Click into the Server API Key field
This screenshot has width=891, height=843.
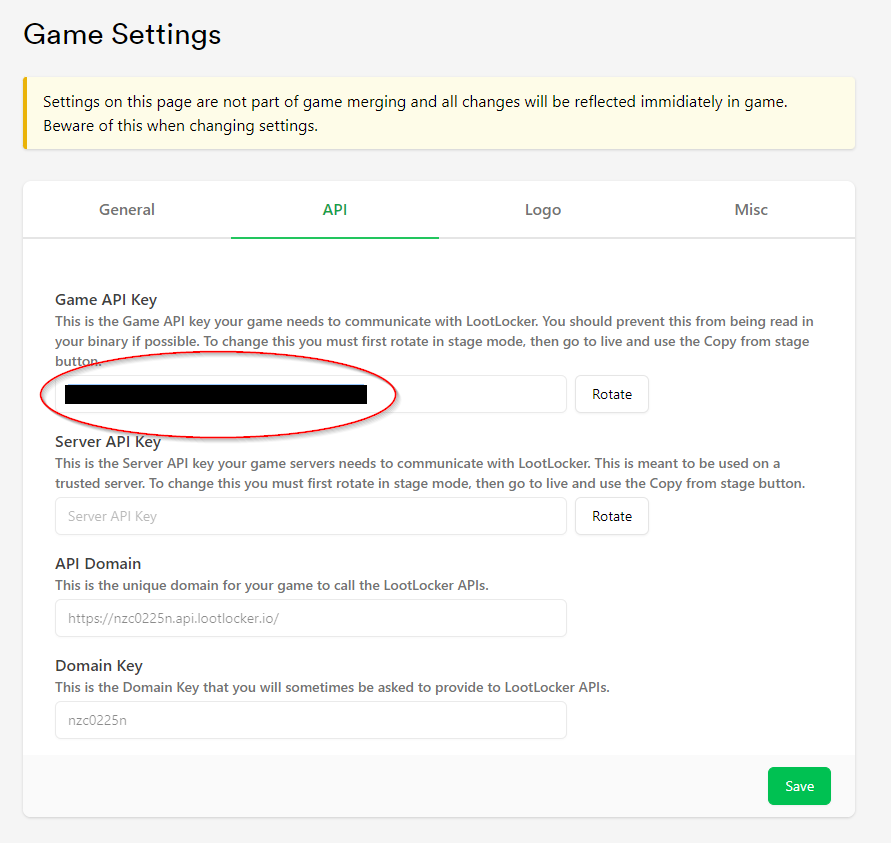pos(311,516)
